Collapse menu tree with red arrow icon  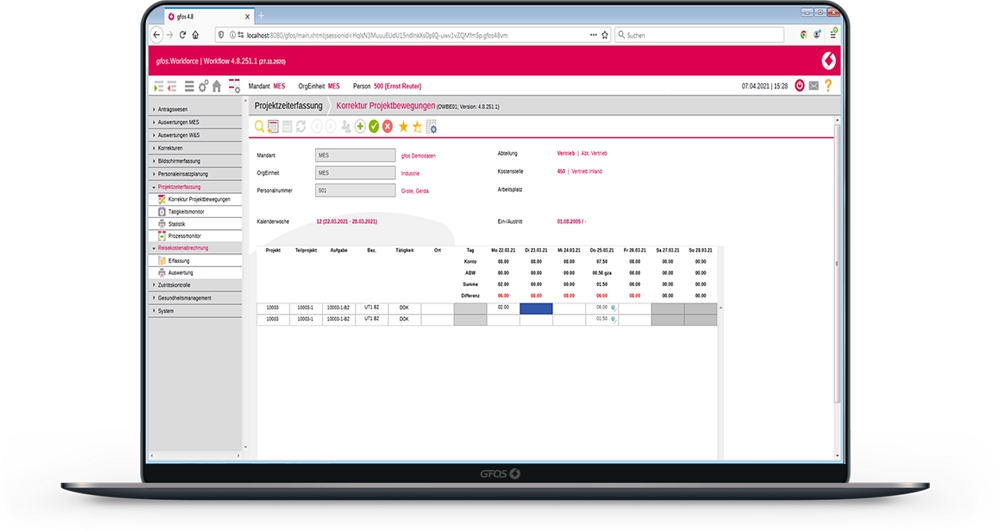[172, 86]
